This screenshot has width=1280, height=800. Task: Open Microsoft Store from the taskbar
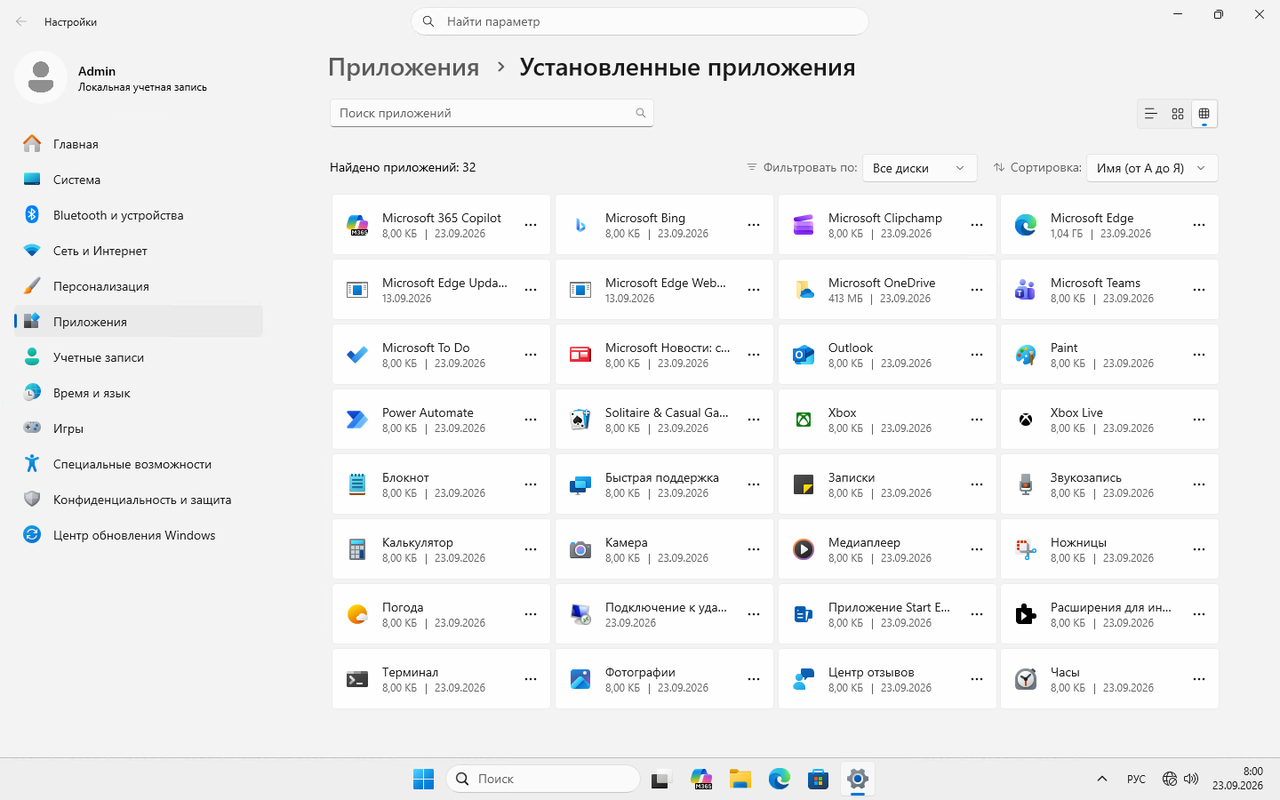818,779
